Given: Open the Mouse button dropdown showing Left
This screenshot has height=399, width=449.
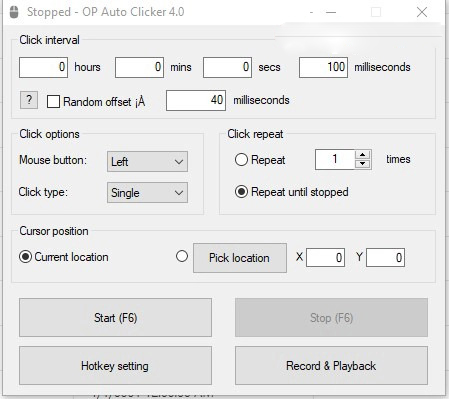Looking at the screenshot, I should pos(147,162).
